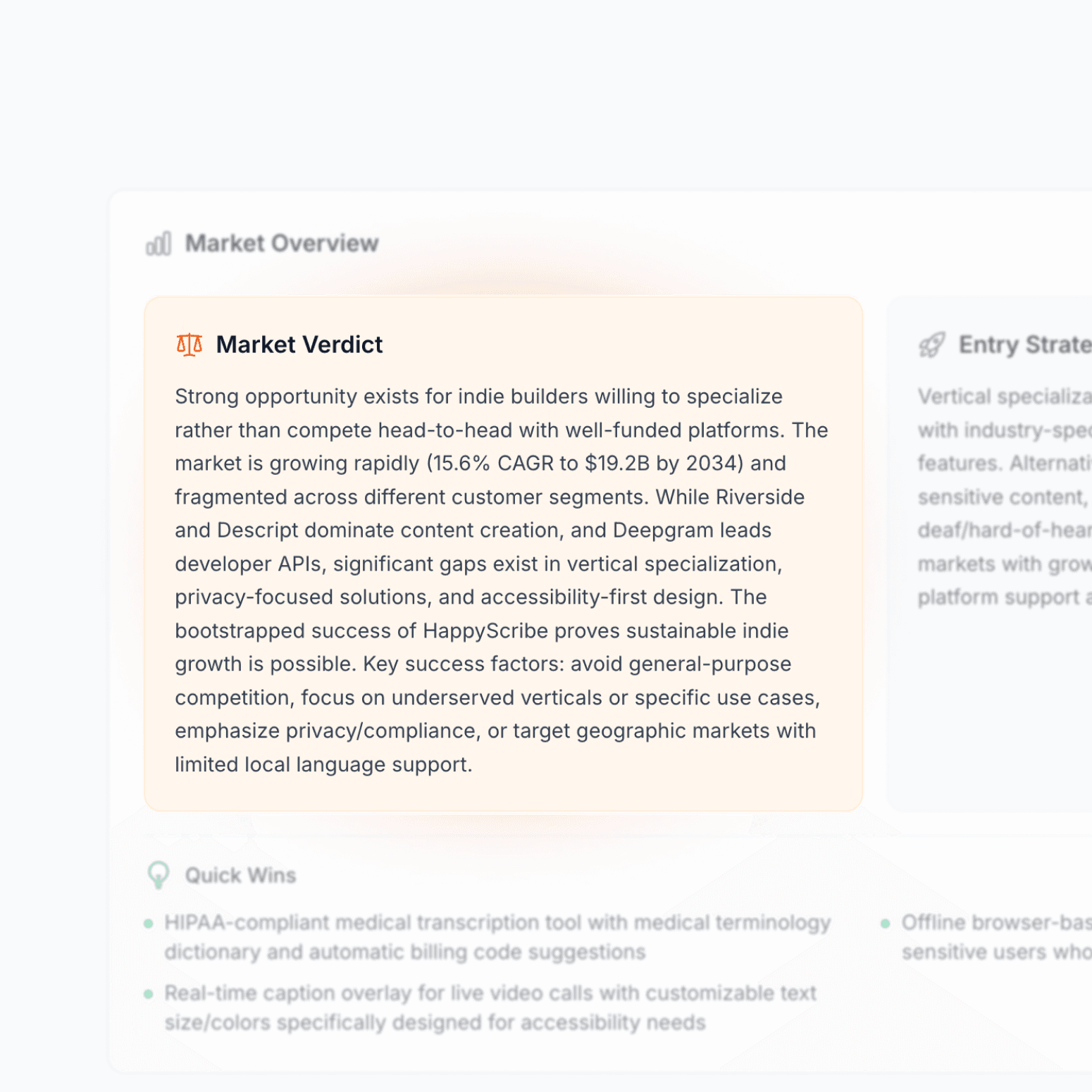1092x1092 pixels.
Task: Click the green bullet before the HIPAA-compliant item
Action: point(149,924)
